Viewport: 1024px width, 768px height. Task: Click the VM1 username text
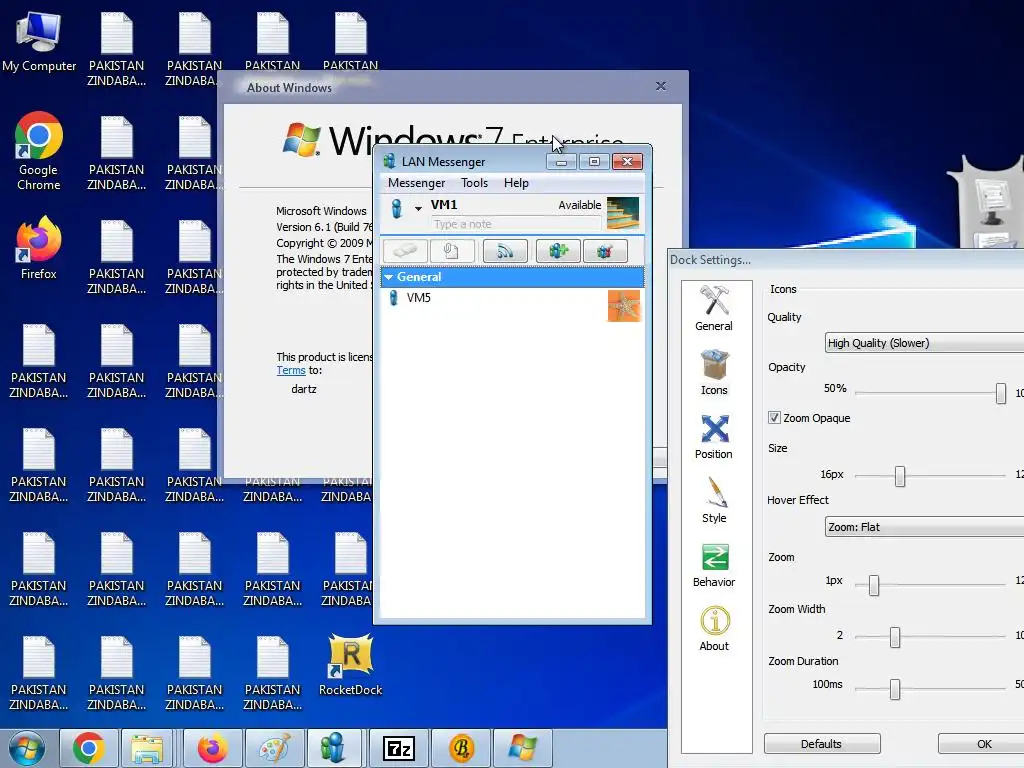pyautogui.click(x=444, y=204)
